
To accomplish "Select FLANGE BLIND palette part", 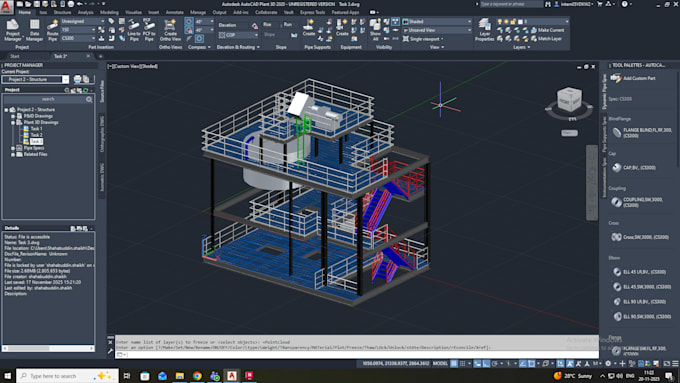I will 642,133.
